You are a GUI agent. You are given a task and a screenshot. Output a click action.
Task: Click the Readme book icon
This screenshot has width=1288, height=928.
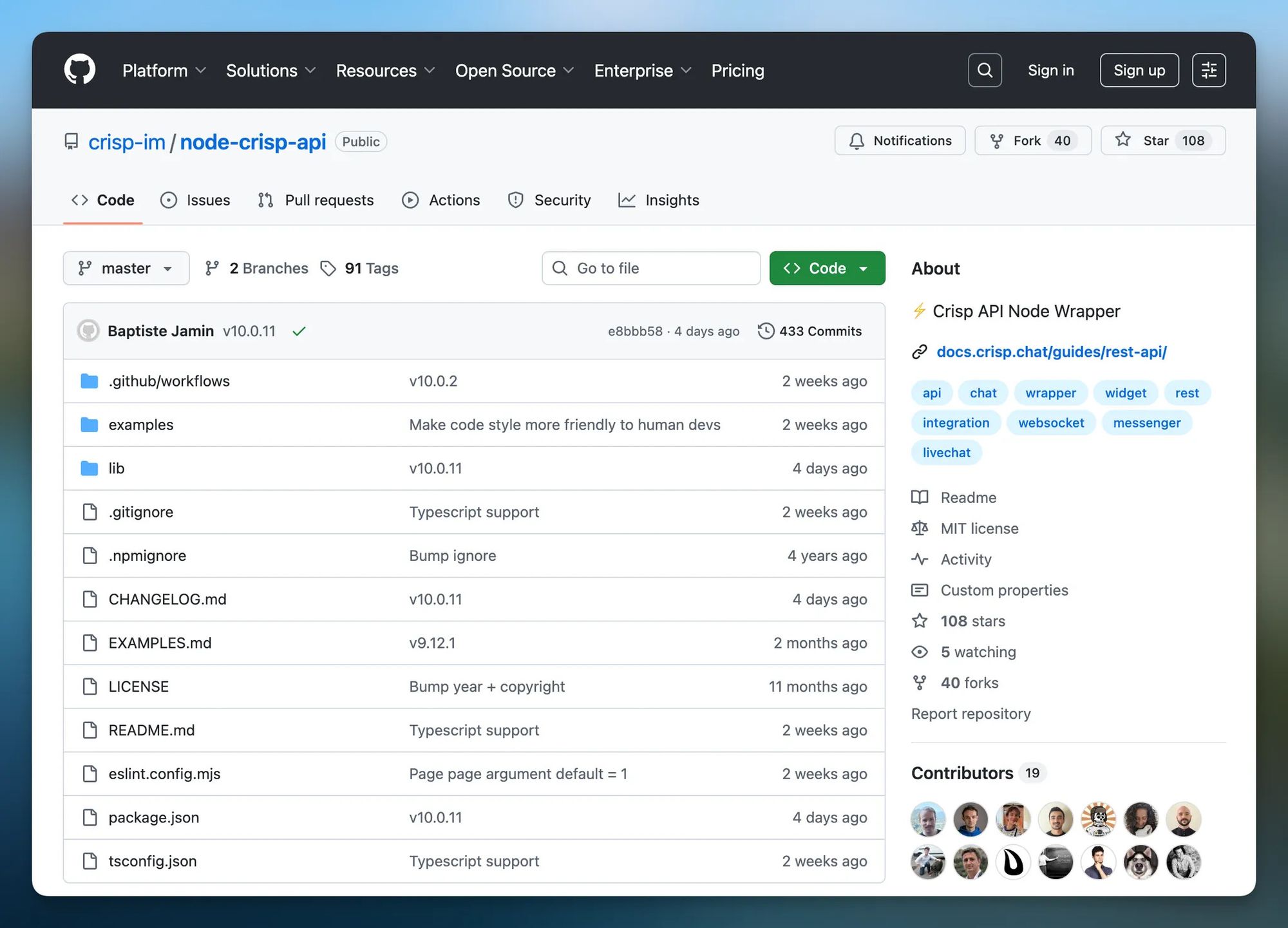pyautogui.click(x=920, y=497)
